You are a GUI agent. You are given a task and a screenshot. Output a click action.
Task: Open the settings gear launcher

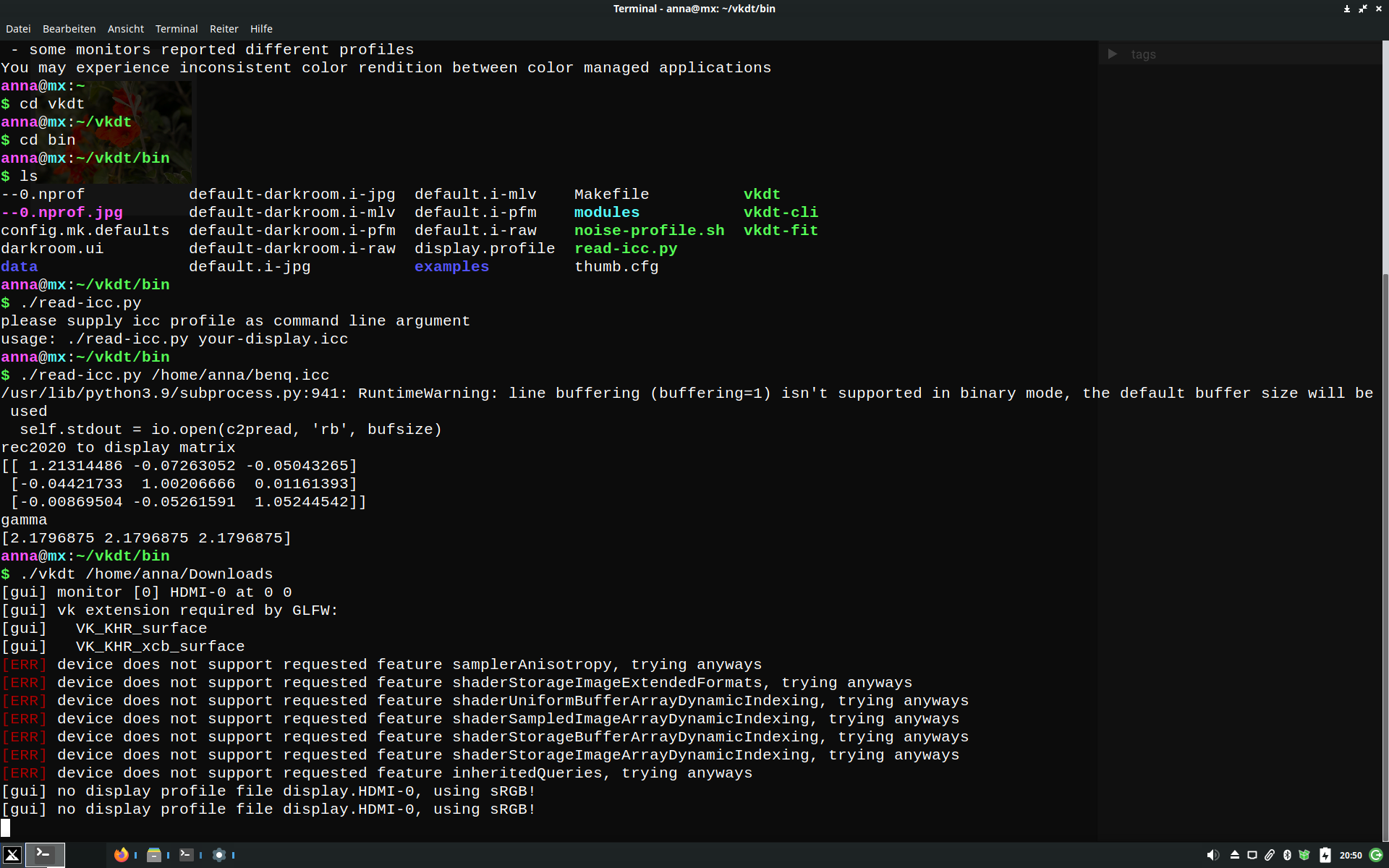coord(219,855)
